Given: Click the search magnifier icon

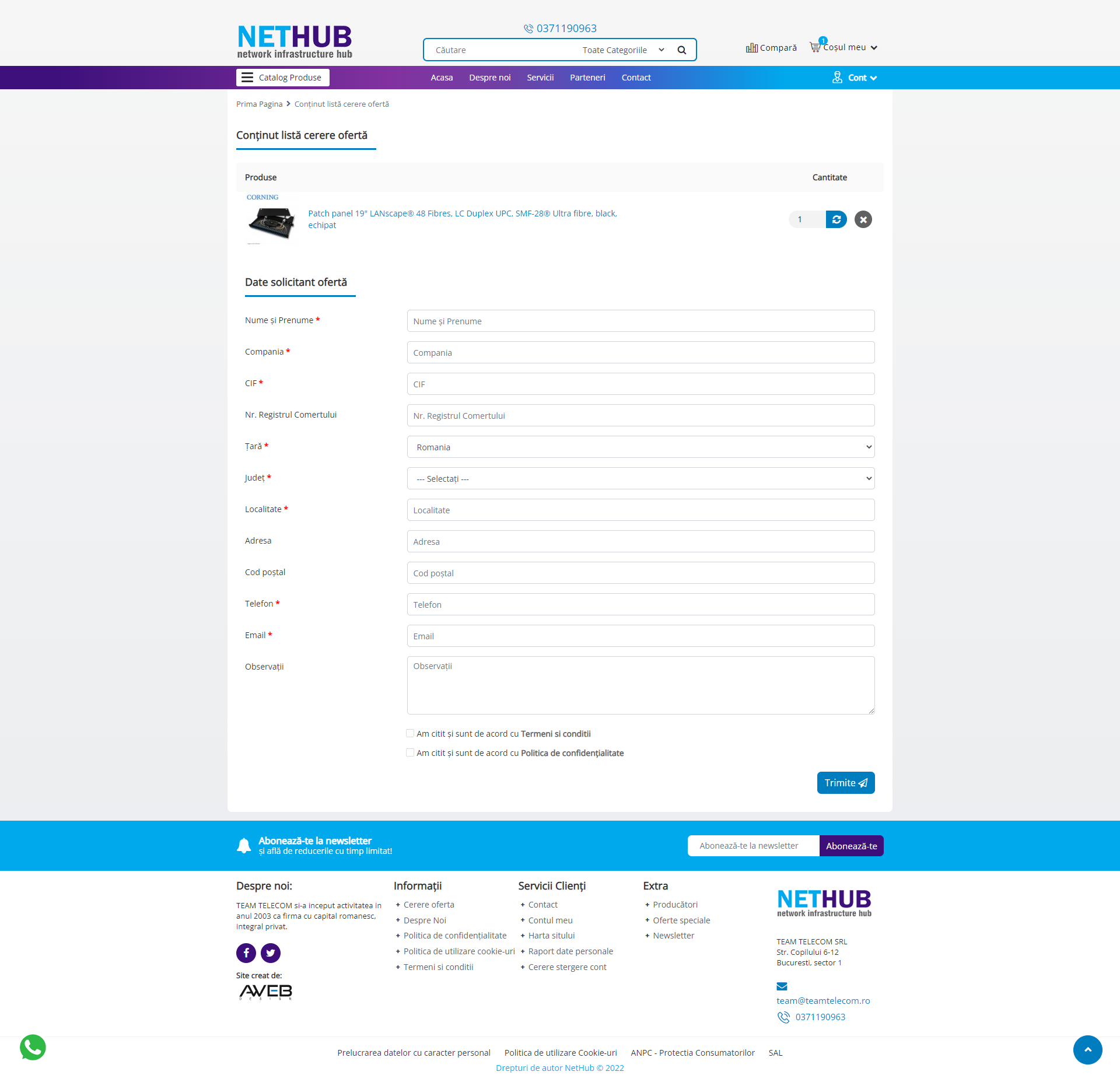Looking at the screenshot, I should (x=681, y=50).
